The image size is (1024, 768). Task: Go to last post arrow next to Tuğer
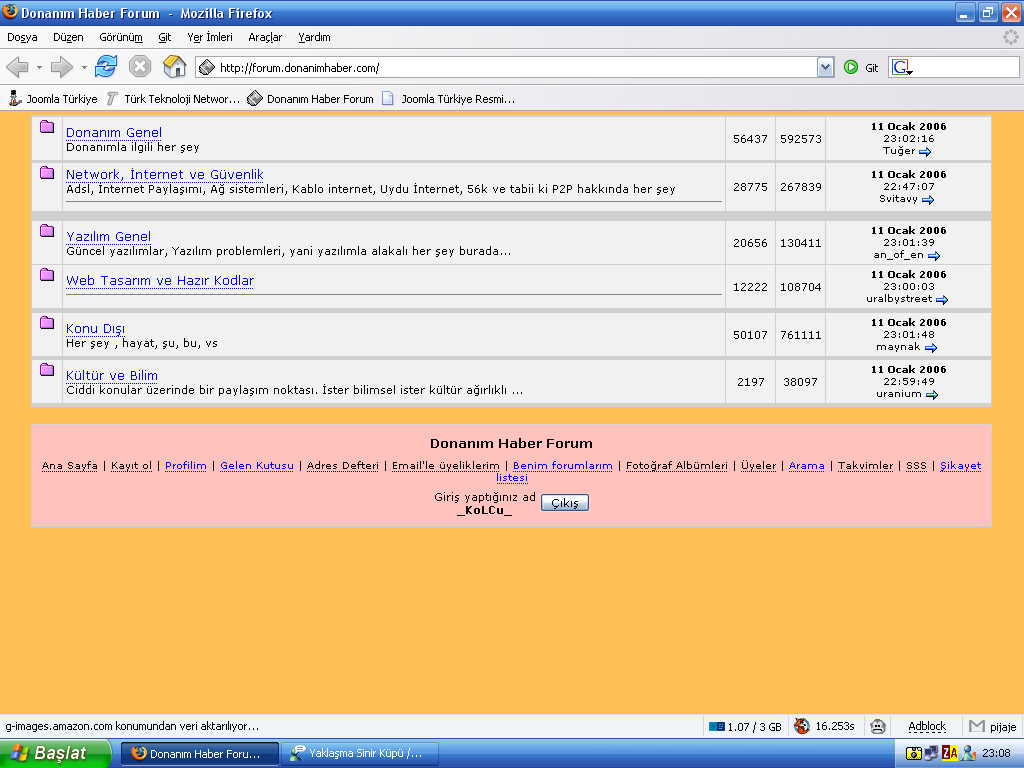click(925, 152)
